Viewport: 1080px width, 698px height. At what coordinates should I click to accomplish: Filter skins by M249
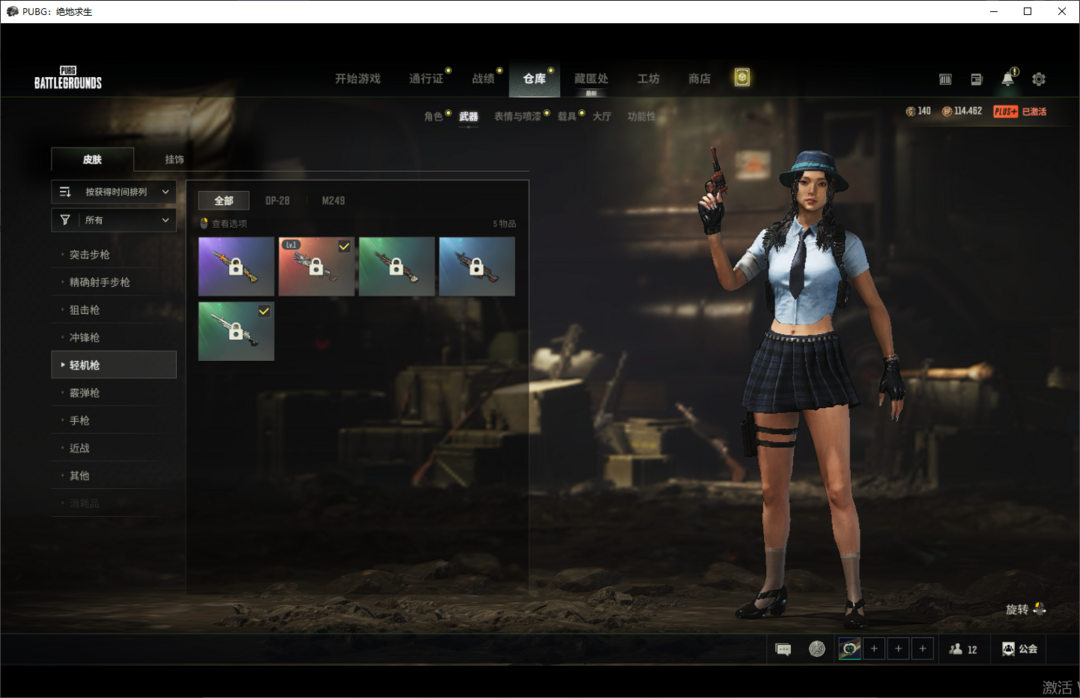[333, 201]
